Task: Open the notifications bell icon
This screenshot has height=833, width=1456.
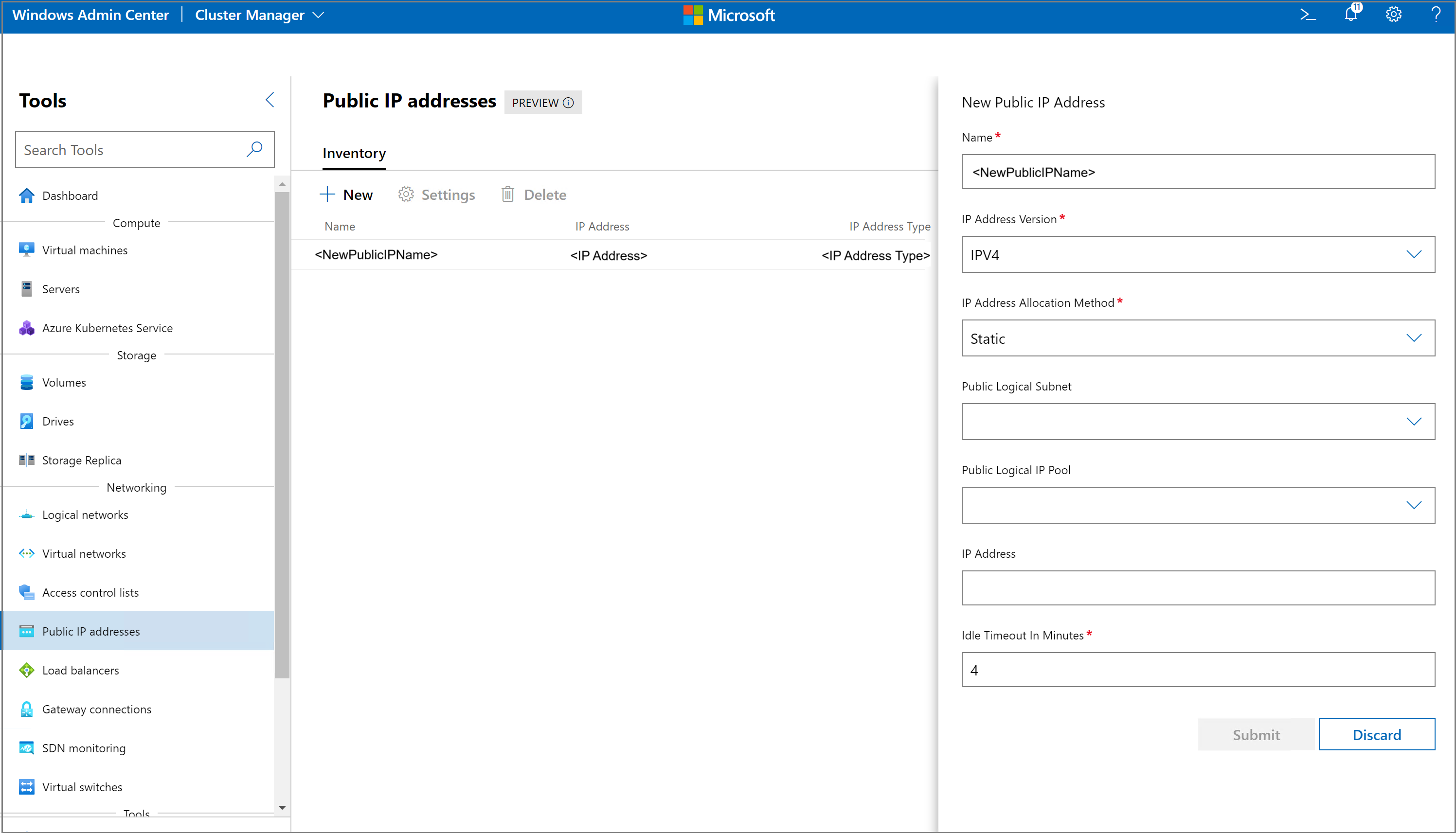Action: [1351, 14]
